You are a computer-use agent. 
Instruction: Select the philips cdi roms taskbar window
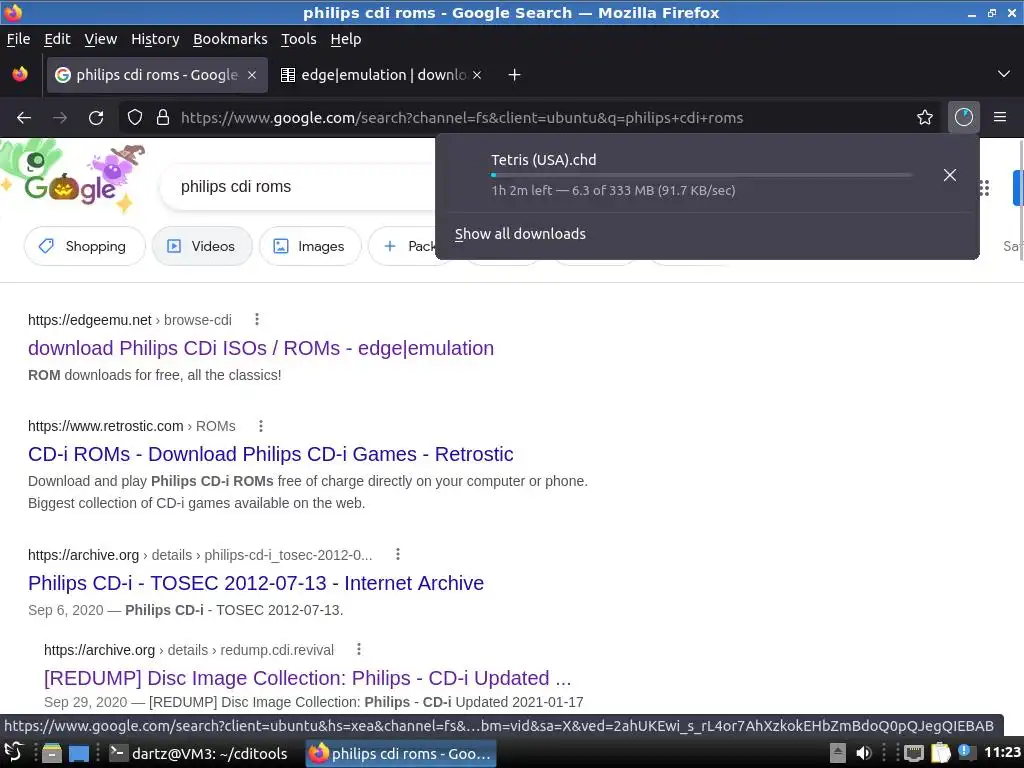point(401,753)
